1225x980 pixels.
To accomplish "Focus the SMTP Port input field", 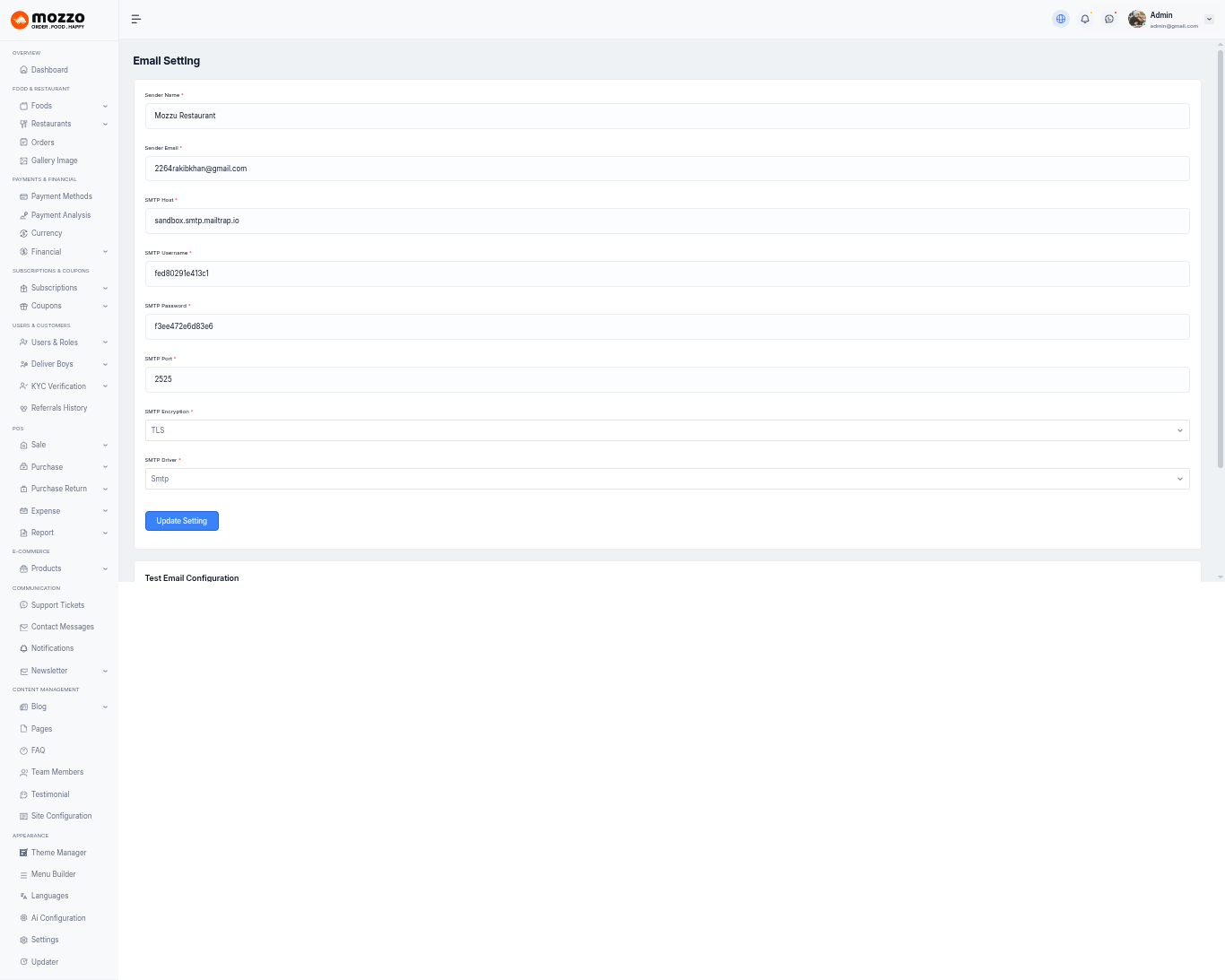I will tap(666, 379).
